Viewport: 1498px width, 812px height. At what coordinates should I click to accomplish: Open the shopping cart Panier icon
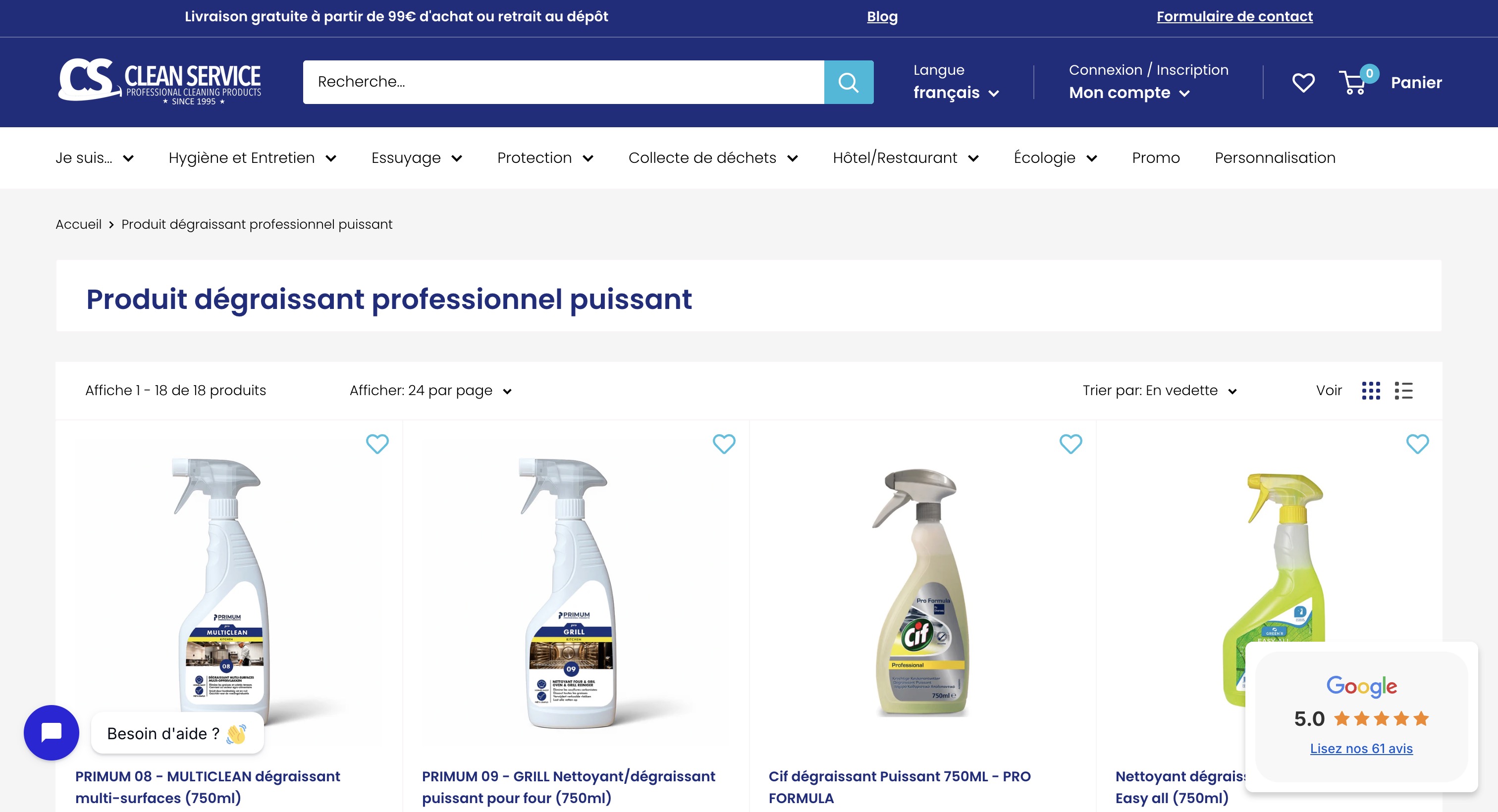tap(1356, 82)
